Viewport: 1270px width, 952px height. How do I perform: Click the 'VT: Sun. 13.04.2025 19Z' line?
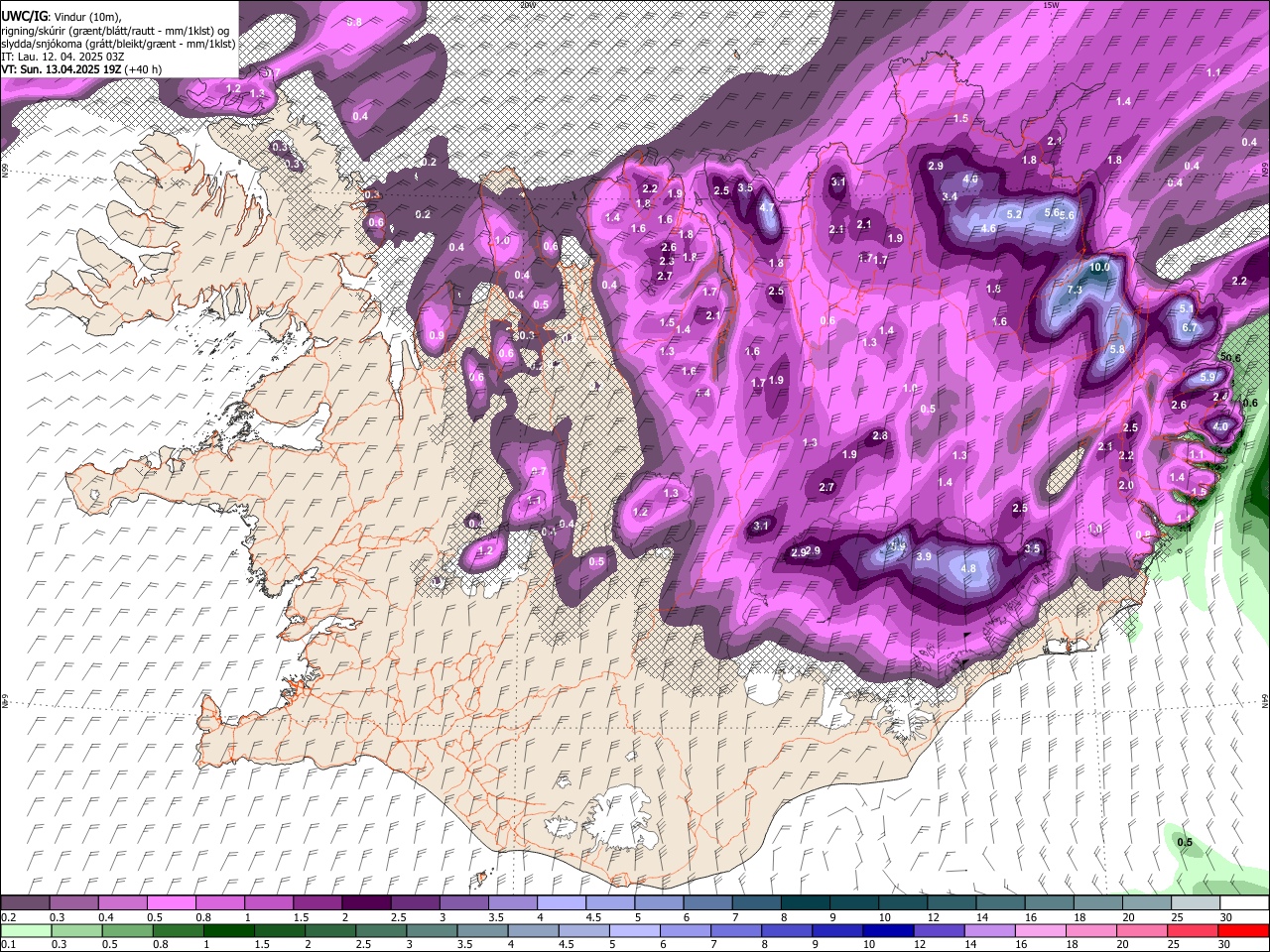coord(81,70)
